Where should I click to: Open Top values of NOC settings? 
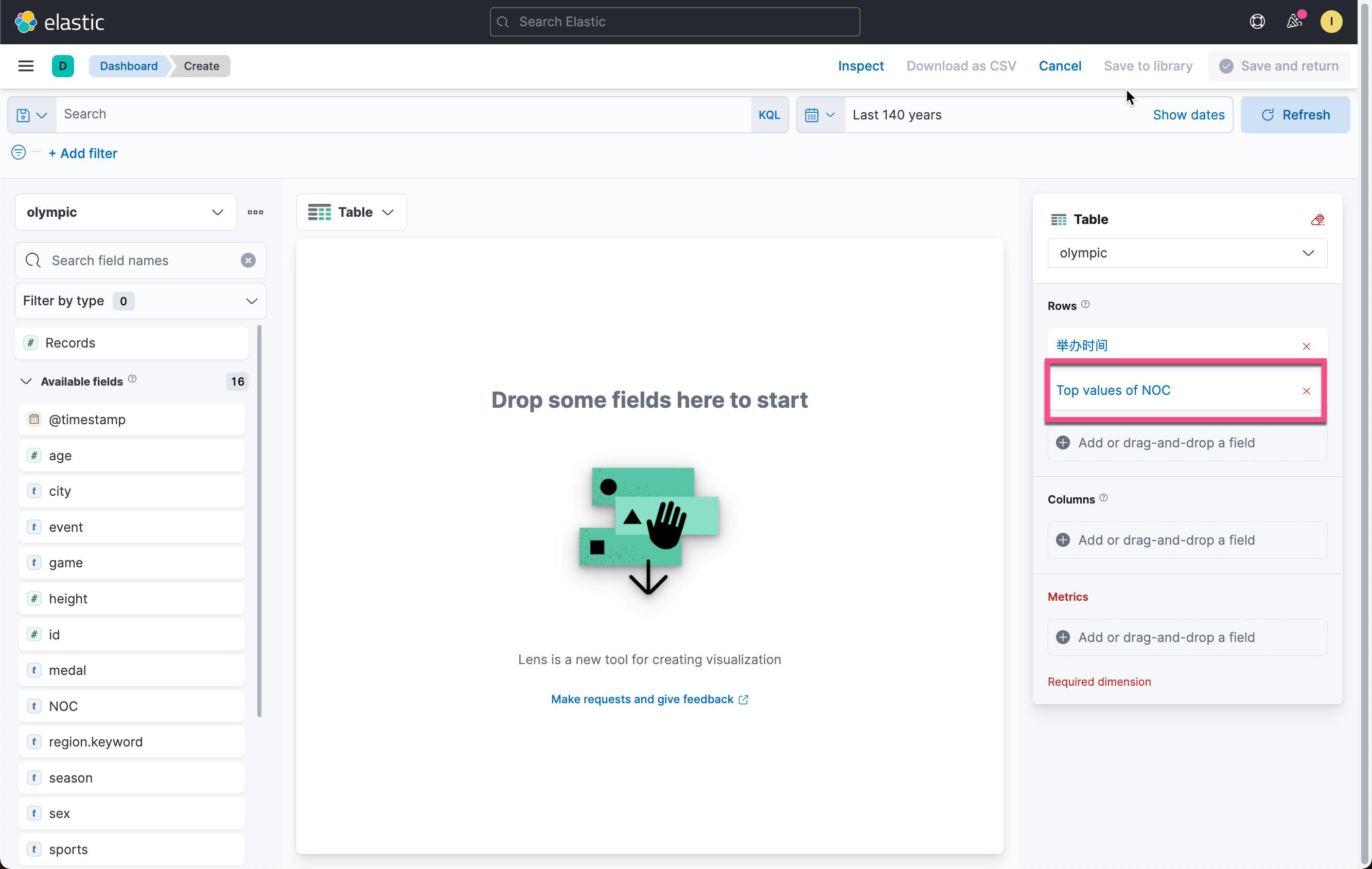coord(1113,390)
